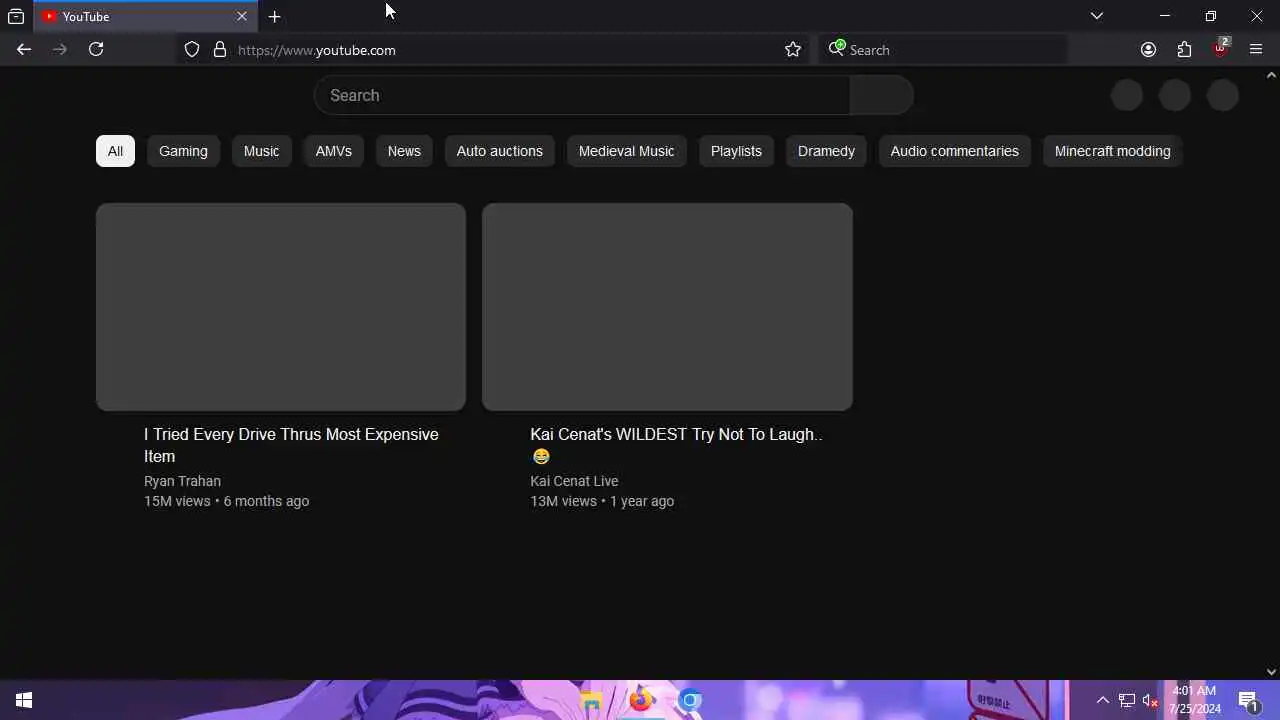1280x720 pixels.
Task: Open the Firefox account icon
Action: coord(1148,49)
